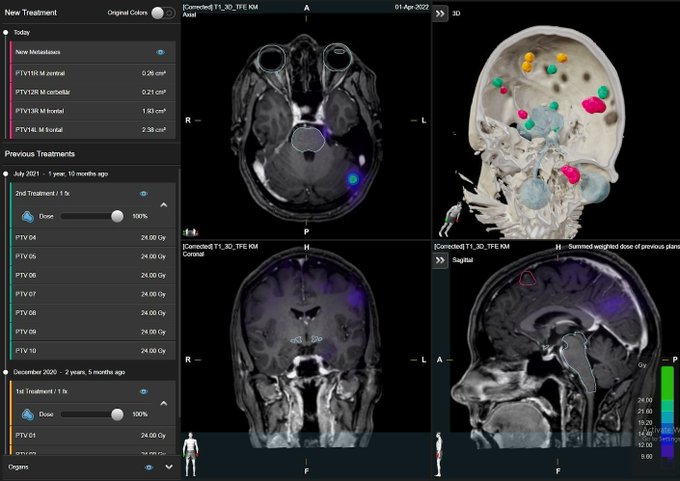Adjust the 1st Treatment dose slider handle
This screenshot has width=680, height=481.
coord(117,414)
